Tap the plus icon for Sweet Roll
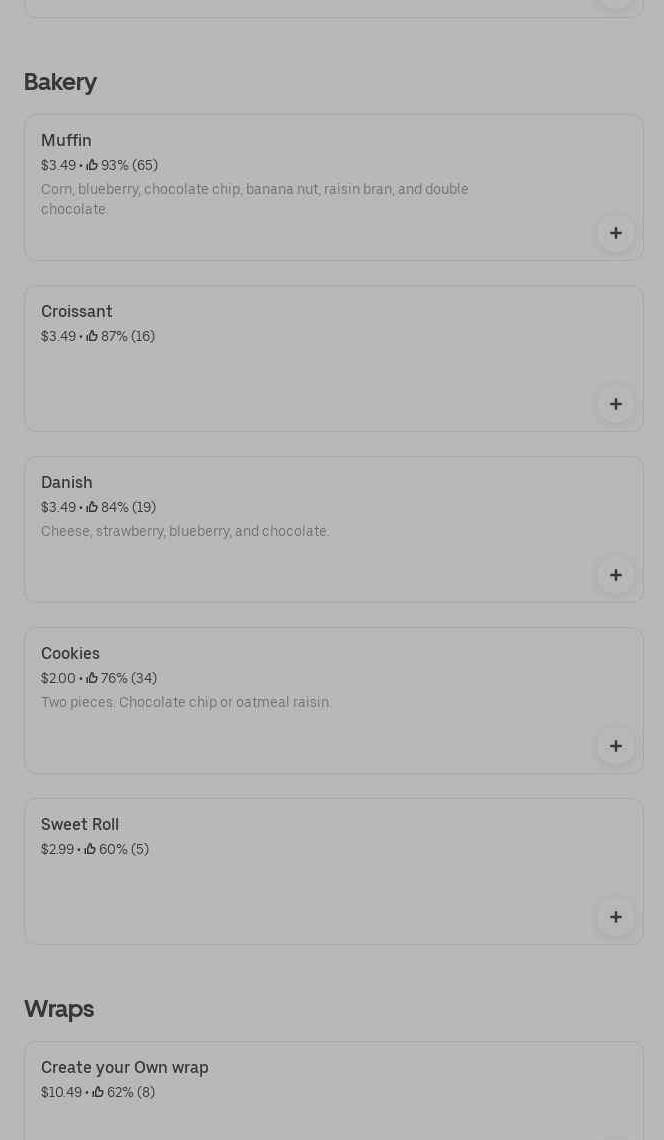This screenshot has width=664, height=1140. pos(616,917)
